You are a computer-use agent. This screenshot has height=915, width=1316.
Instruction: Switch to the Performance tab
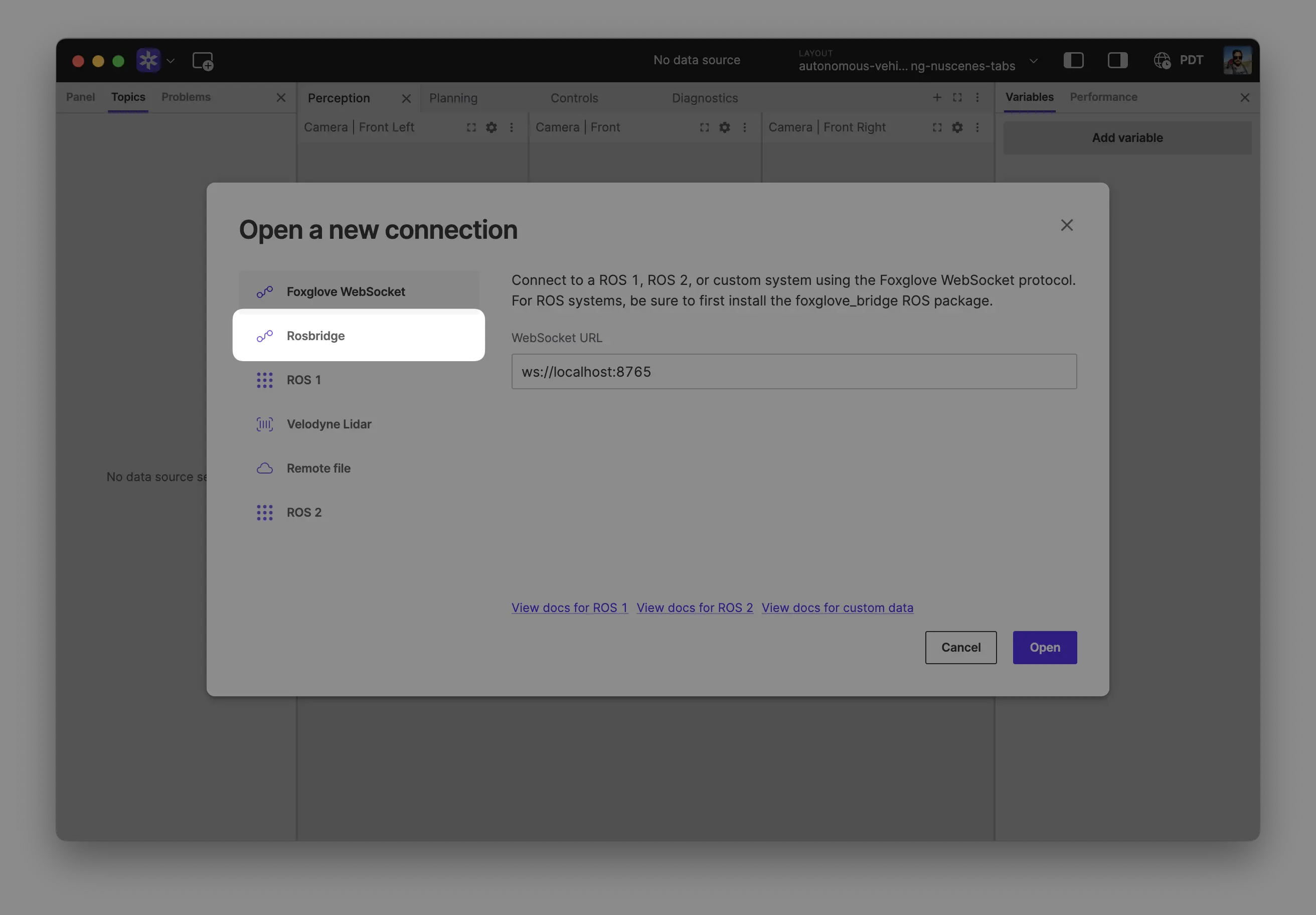point(1103,97)
